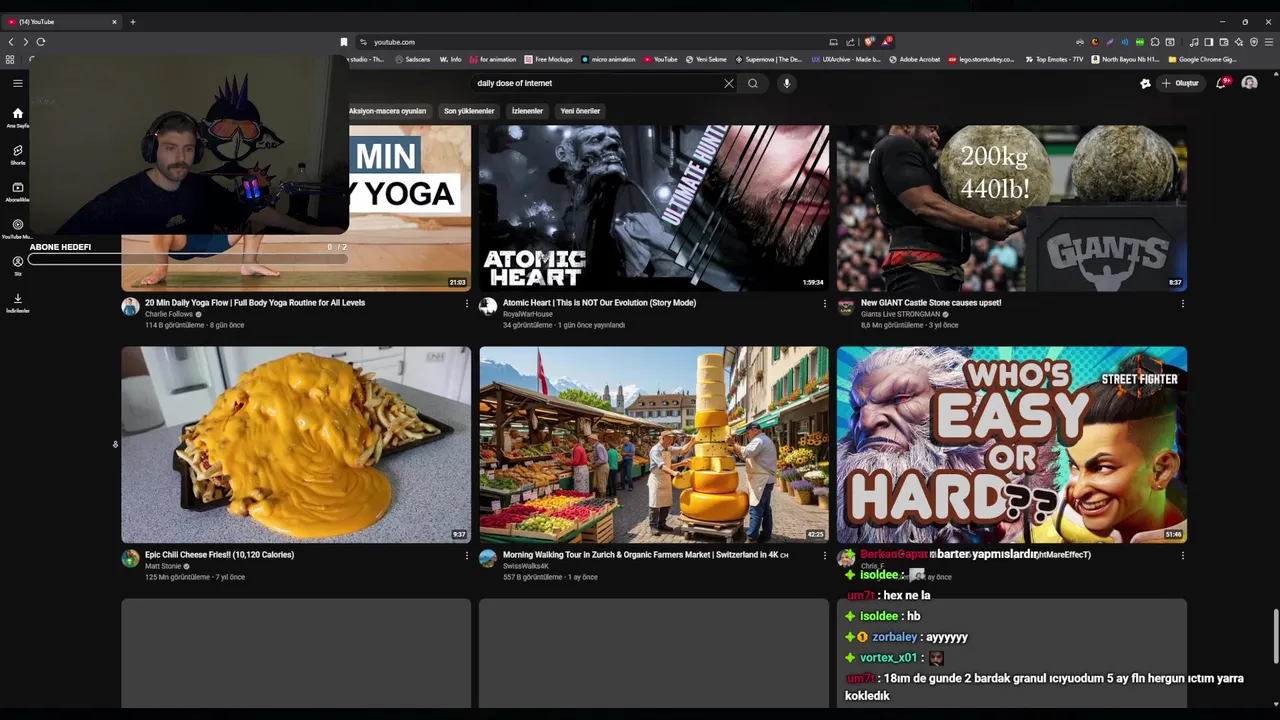Switch to the YouTube browser tab
Viewport: 1280px width, 720px height.
tap(60, 22)
